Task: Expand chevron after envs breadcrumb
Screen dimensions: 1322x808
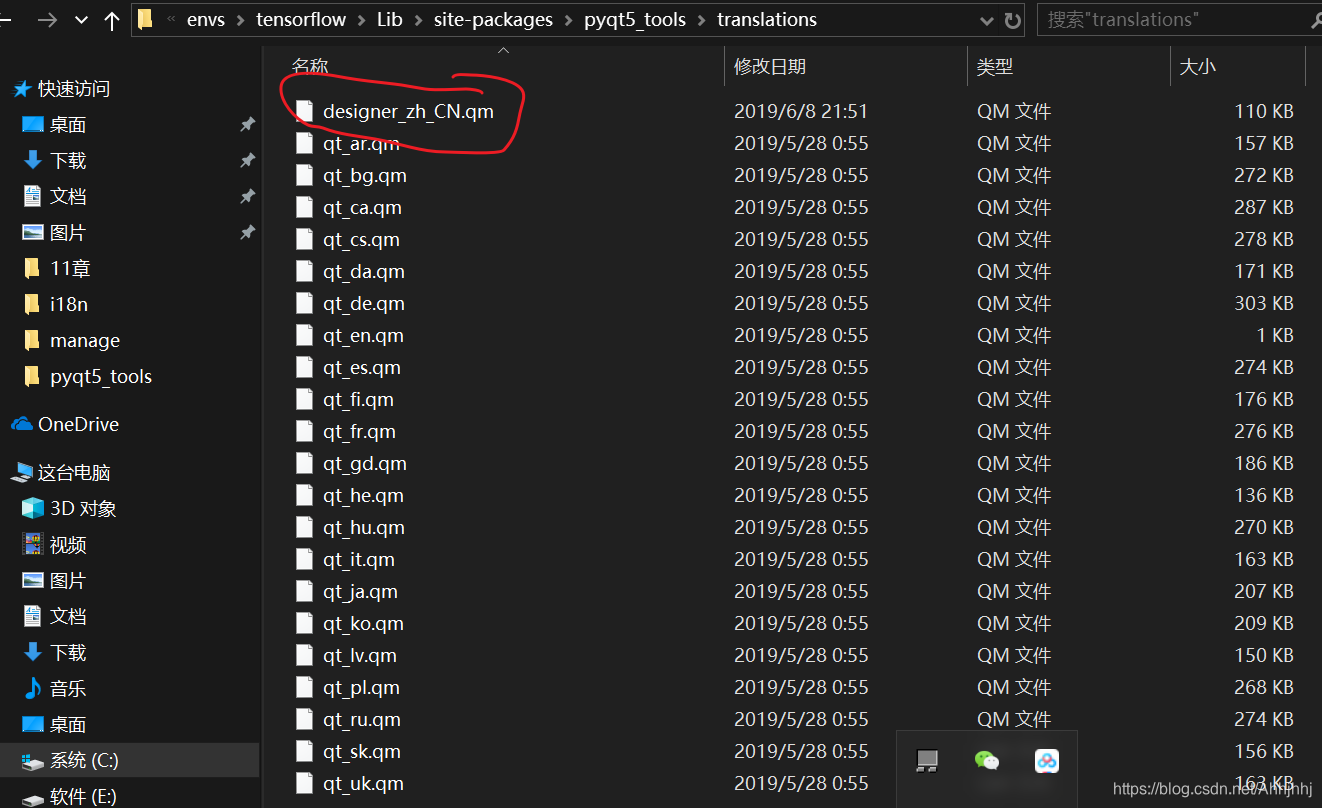Action: [241, 20]
